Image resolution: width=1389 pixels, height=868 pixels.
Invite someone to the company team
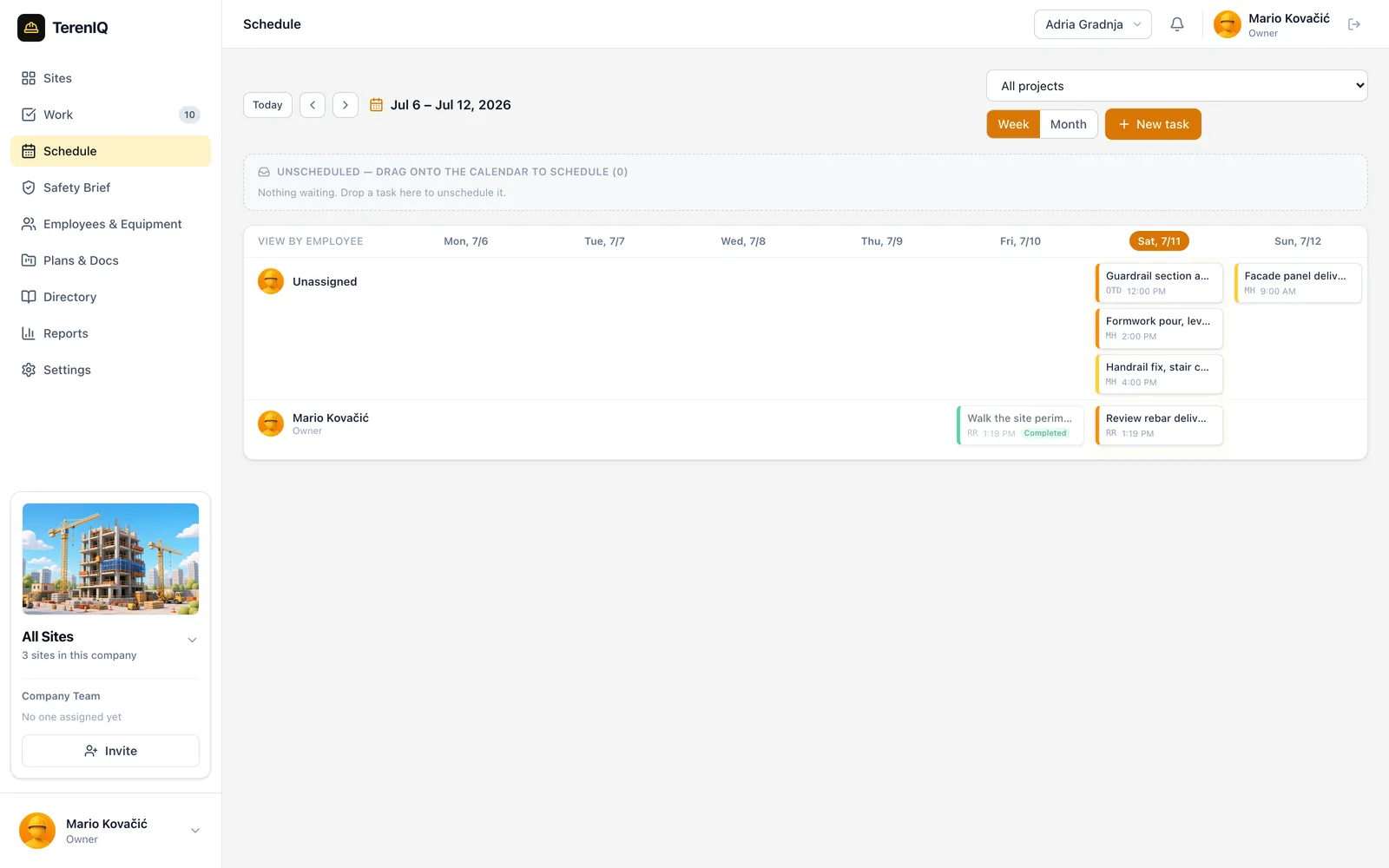coord(110,751)
